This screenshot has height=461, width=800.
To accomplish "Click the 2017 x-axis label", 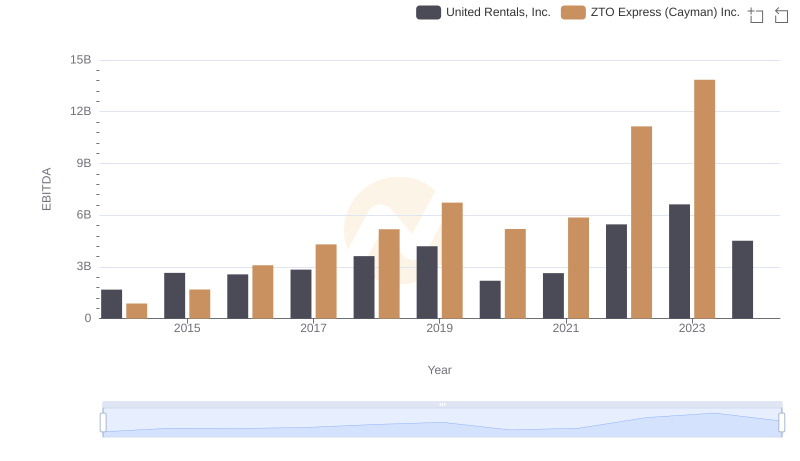I will click(x=313, y=328).
